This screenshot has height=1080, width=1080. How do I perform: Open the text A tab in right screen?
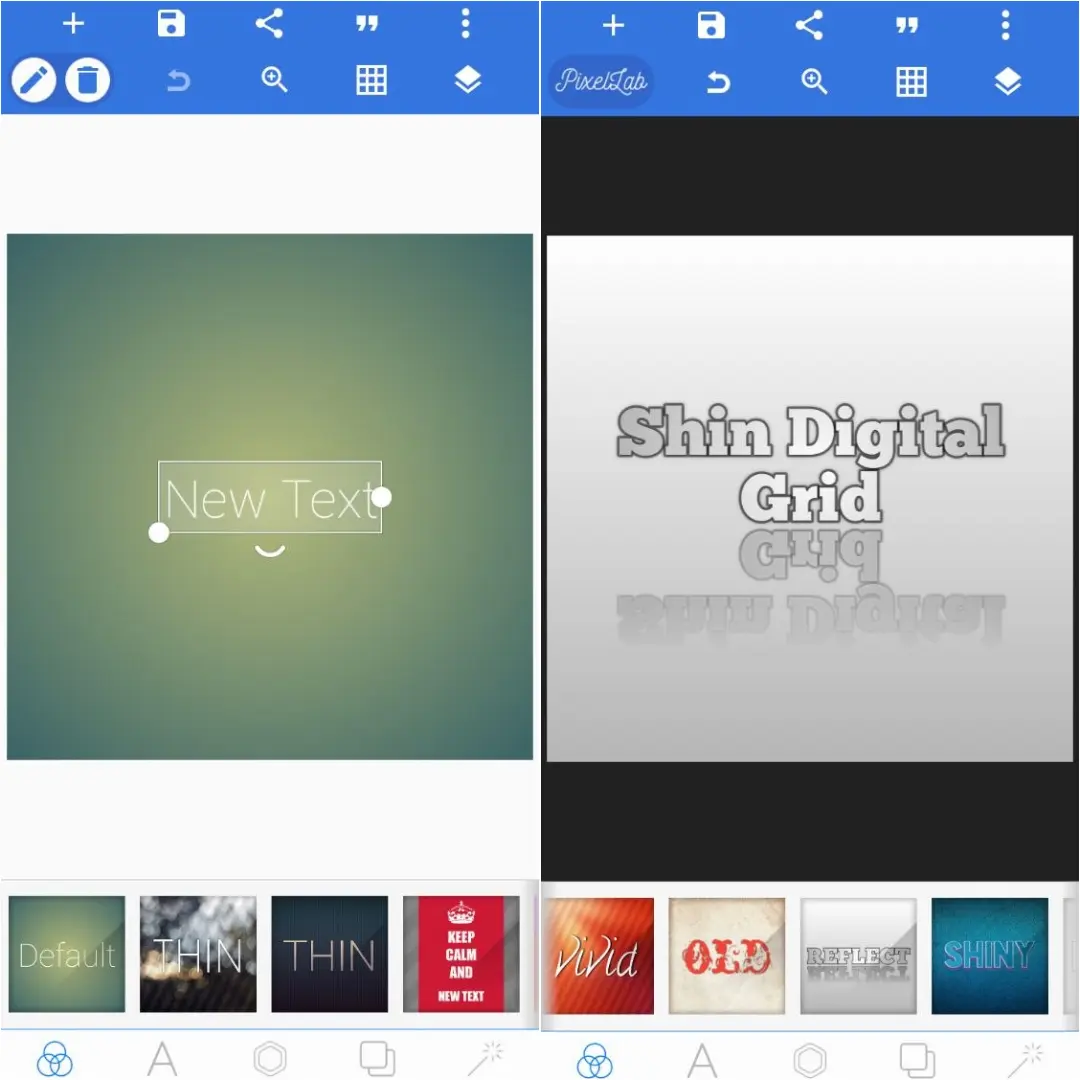pos(703,1061)
